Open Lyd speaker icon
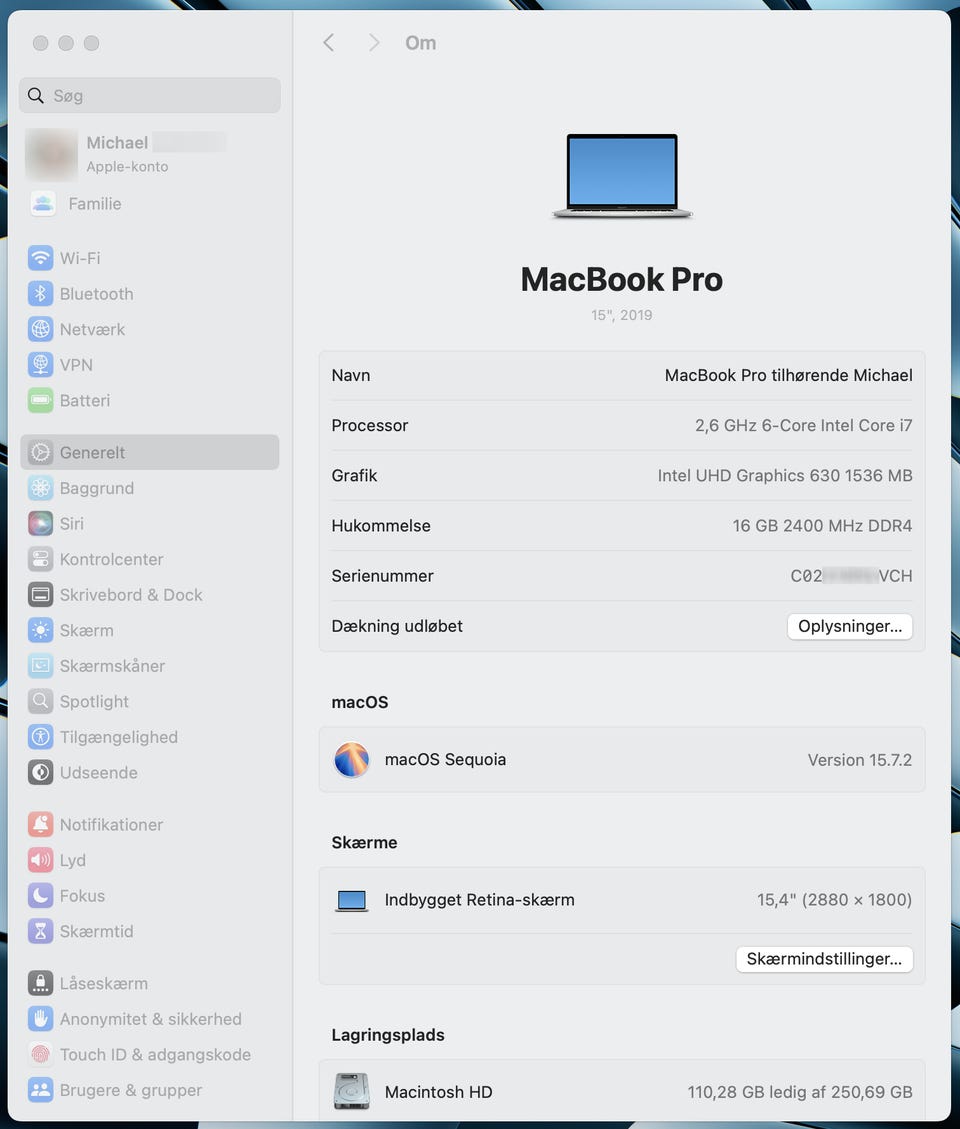The height and width of the screenshot is (1129, 960). (x=40, y=860)
